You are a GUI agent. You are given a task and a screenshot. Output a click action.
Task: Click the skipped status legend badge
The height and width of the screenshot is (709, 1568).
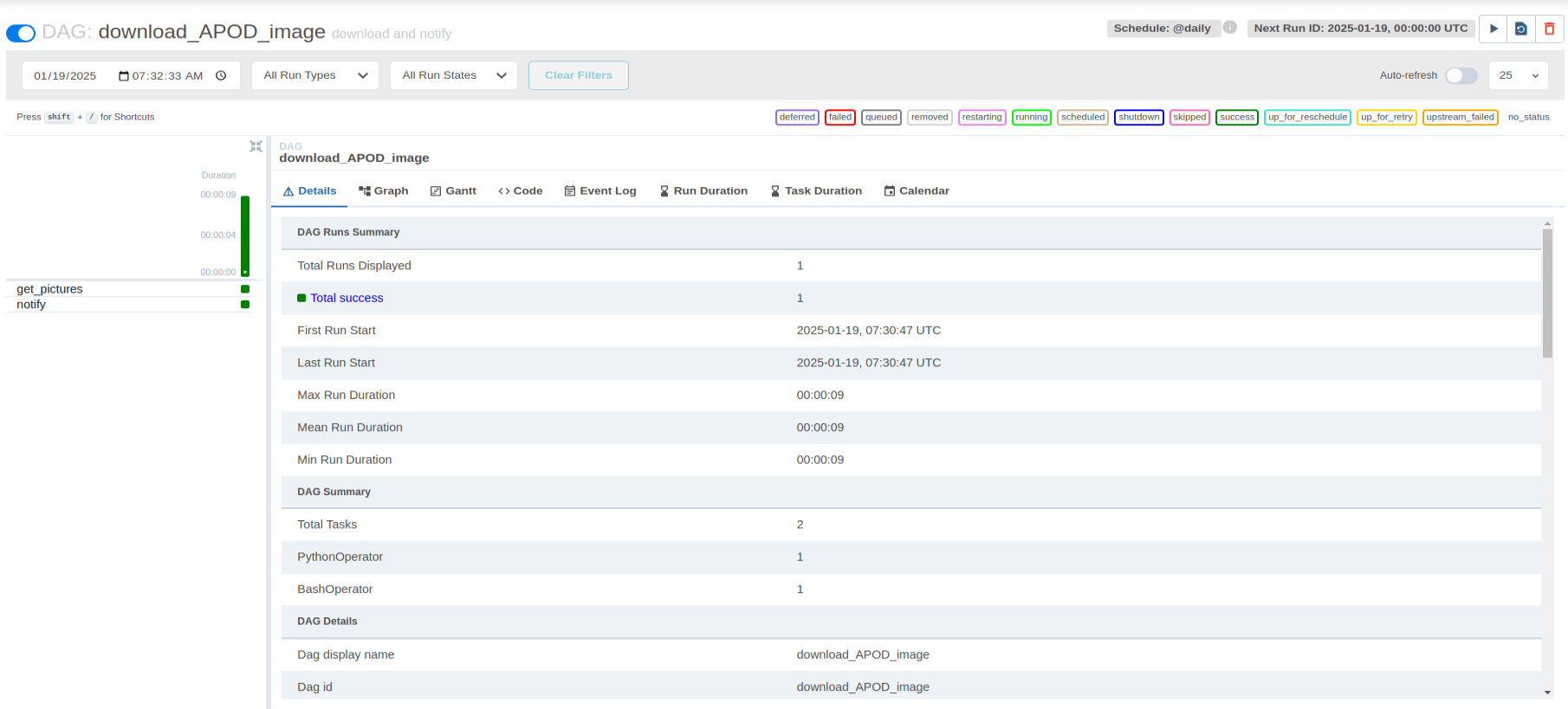pos(1189,117)
